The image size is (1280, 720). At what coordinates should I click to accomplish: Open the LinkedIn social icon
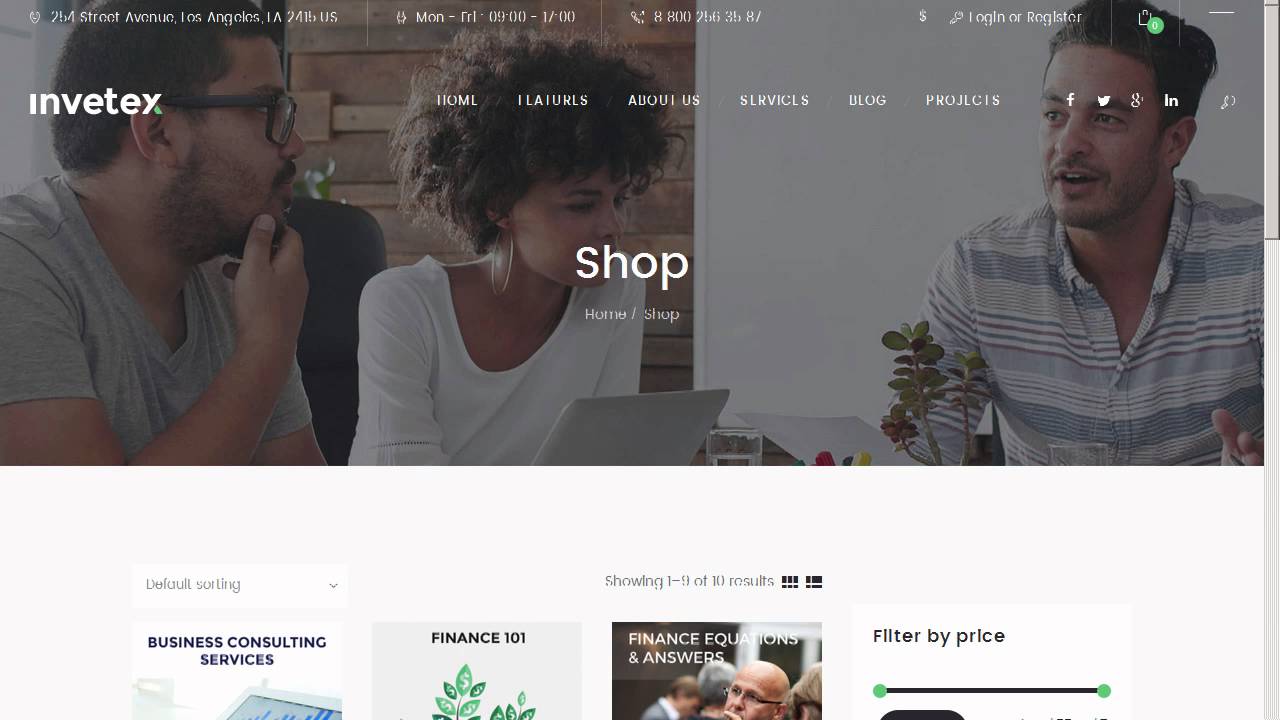click(x=1171, y=100)
